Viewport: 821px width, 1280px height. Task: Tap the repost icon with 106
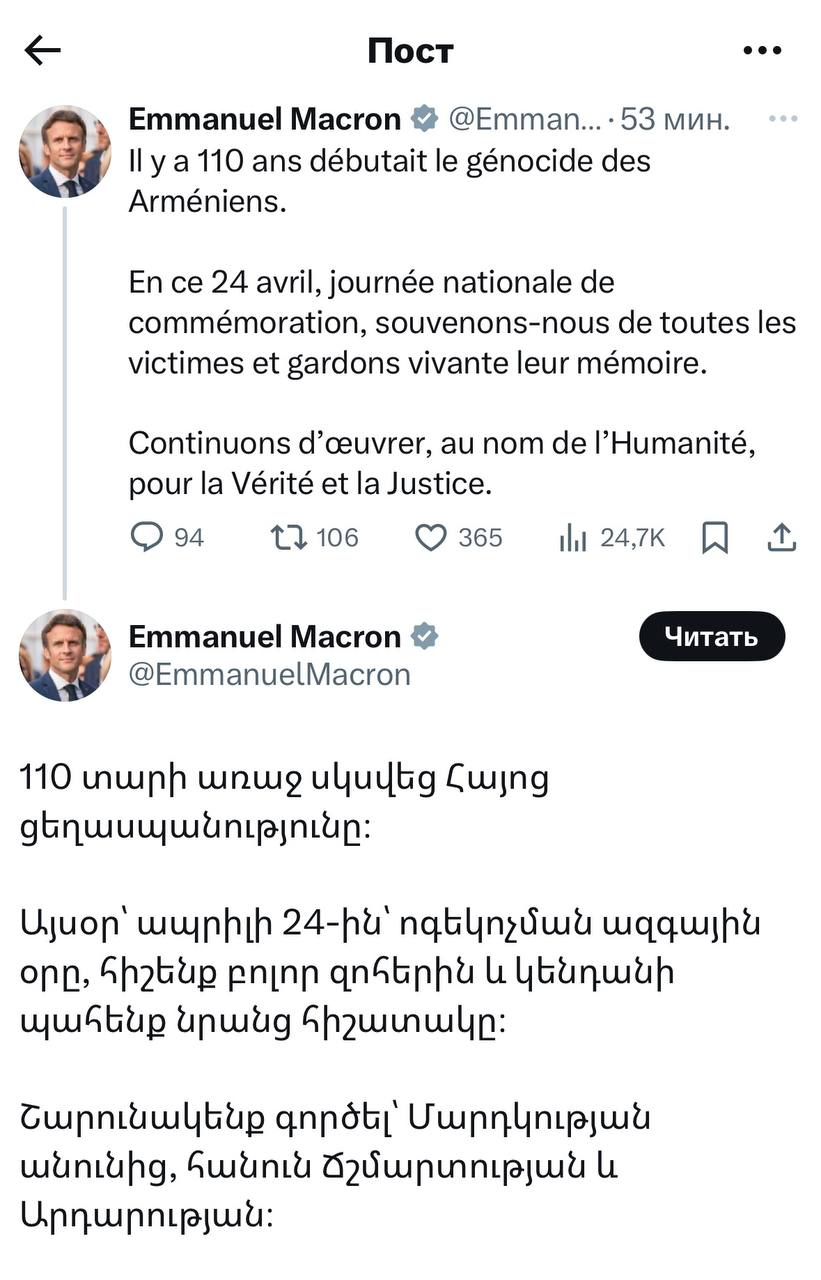pos(289,538)
